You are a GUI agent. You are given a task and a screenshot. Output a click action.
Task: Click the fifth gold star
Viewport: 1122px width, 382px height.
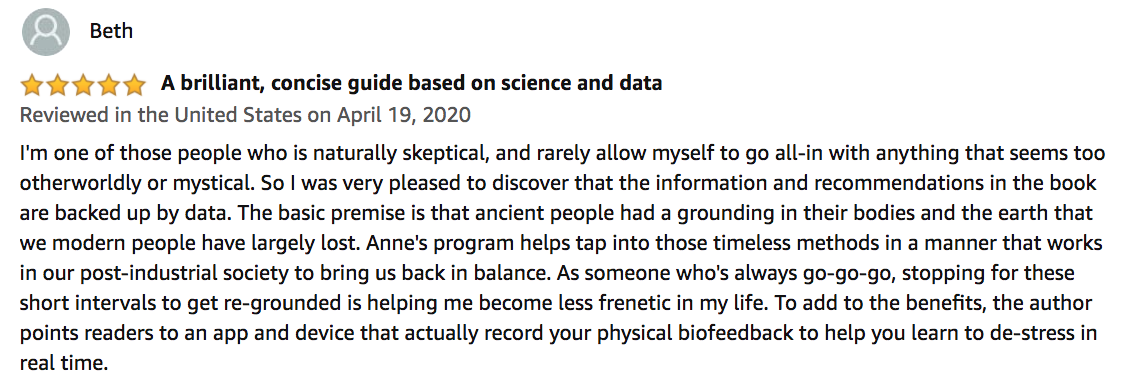point(134,85)
